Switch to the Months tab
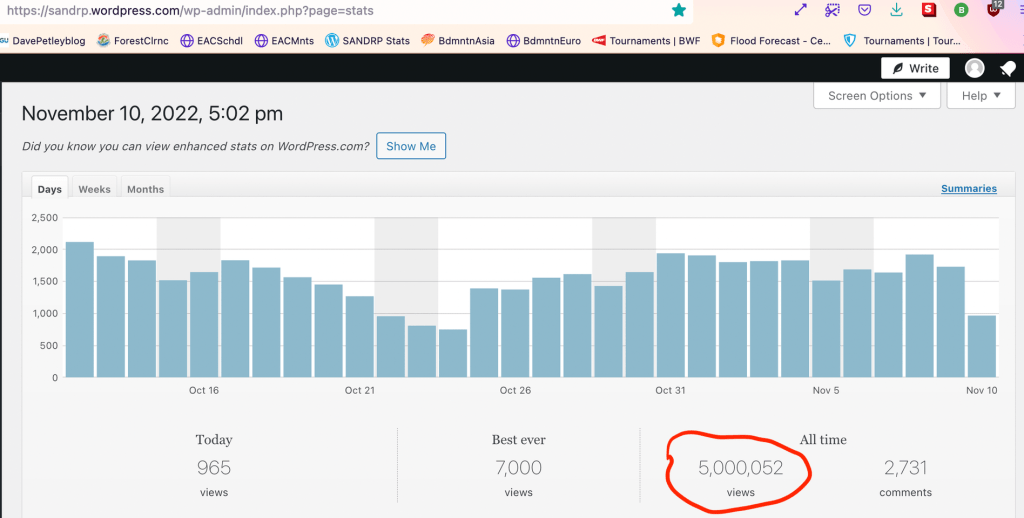The width and height of the screenshot is (1024, 518). click(145, 189)
